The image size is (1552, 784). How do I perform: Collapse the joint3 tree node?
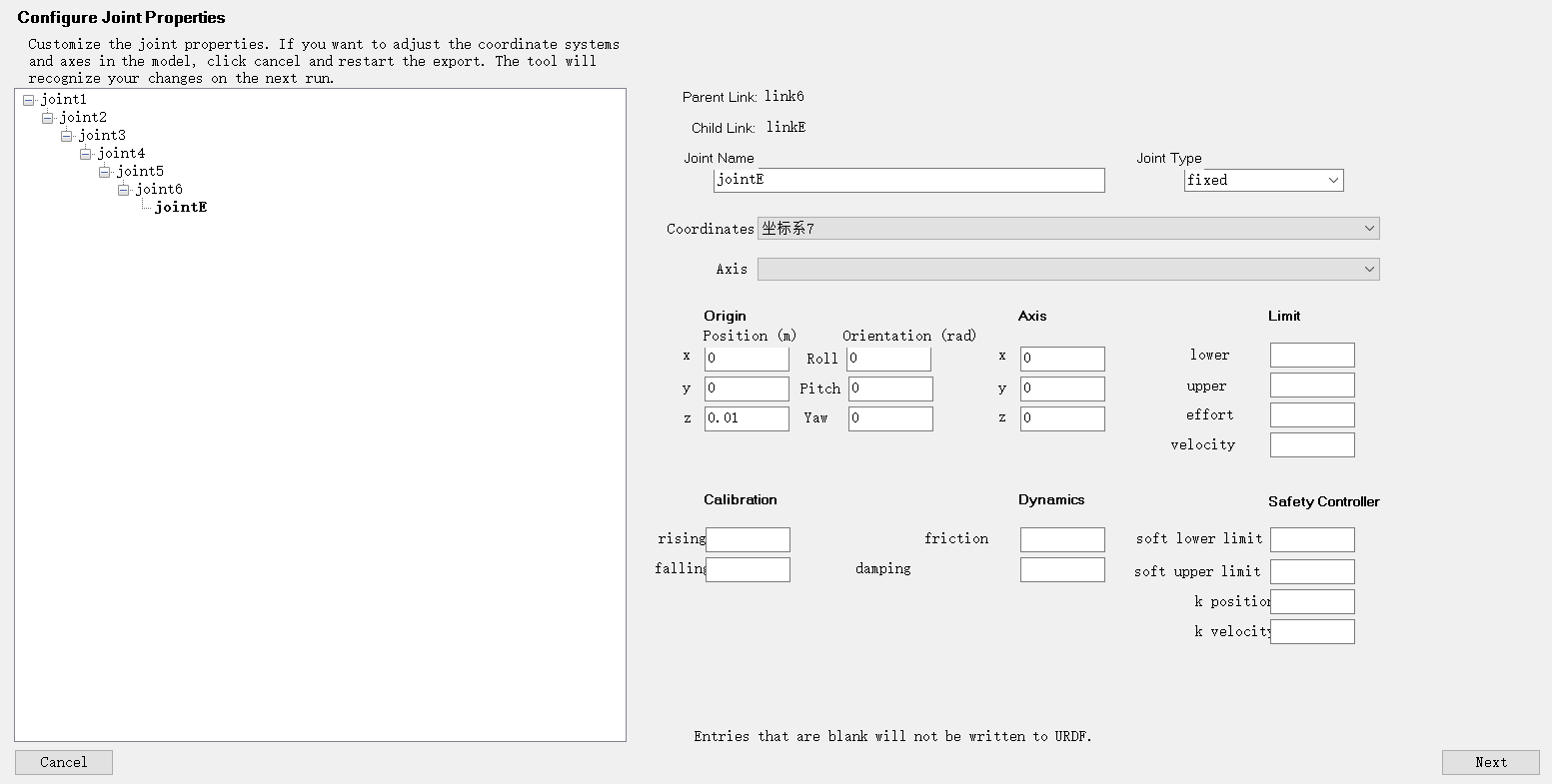tap(66, 136)
